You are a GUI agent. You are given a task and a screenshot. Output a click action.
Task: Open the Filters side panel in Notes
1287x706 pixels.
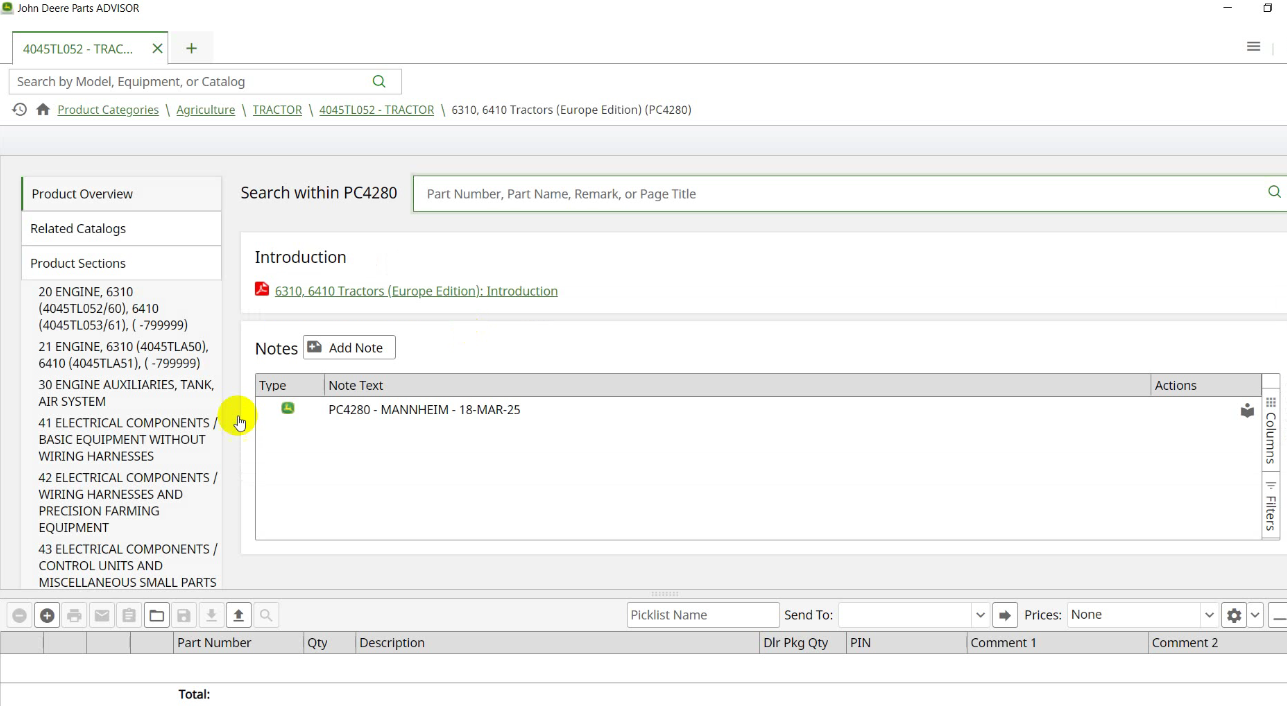point(1271,505)
